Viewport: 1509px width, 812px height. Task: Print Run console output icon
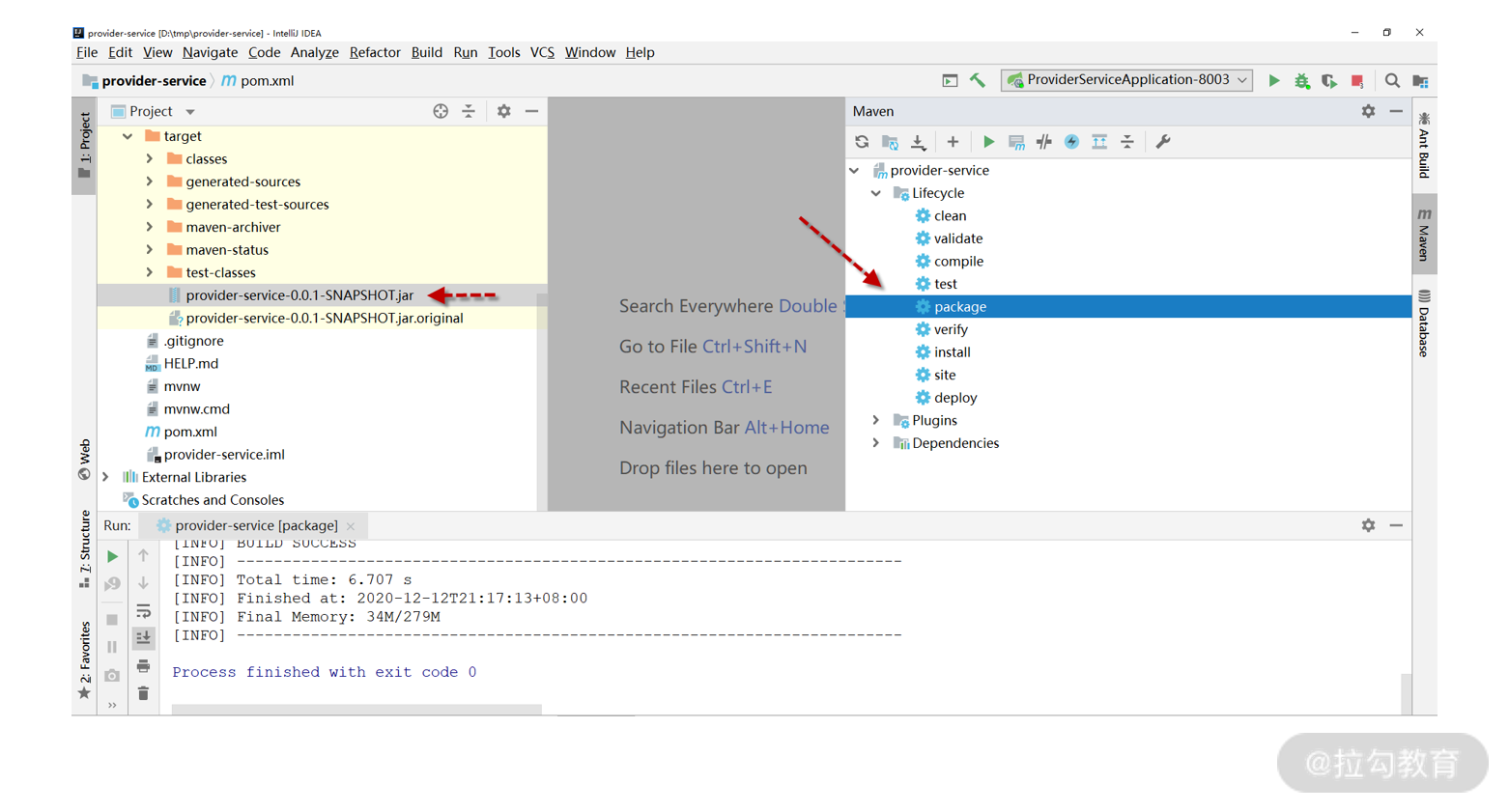(143, 666)
